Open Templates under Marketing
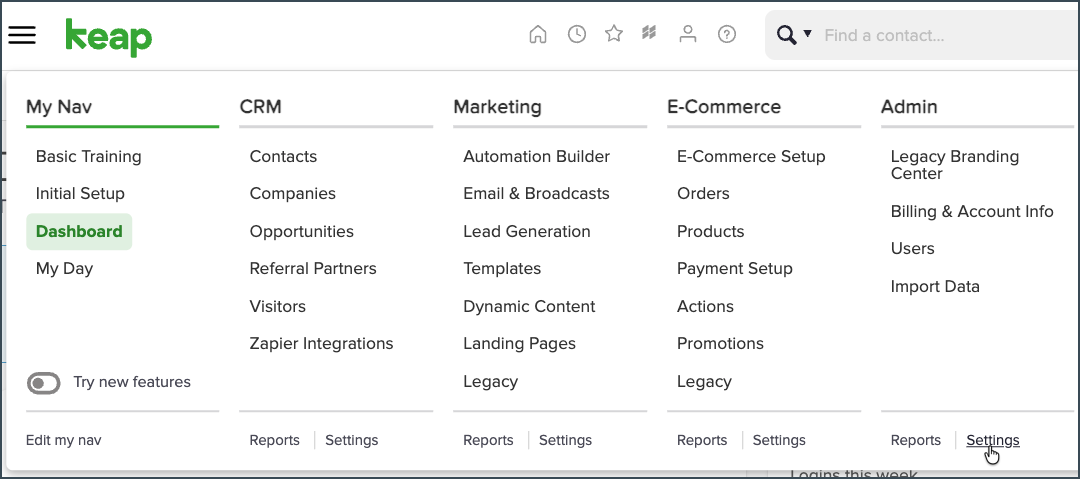The width and height of the screenshot is (1080, 479). (502, 269)
